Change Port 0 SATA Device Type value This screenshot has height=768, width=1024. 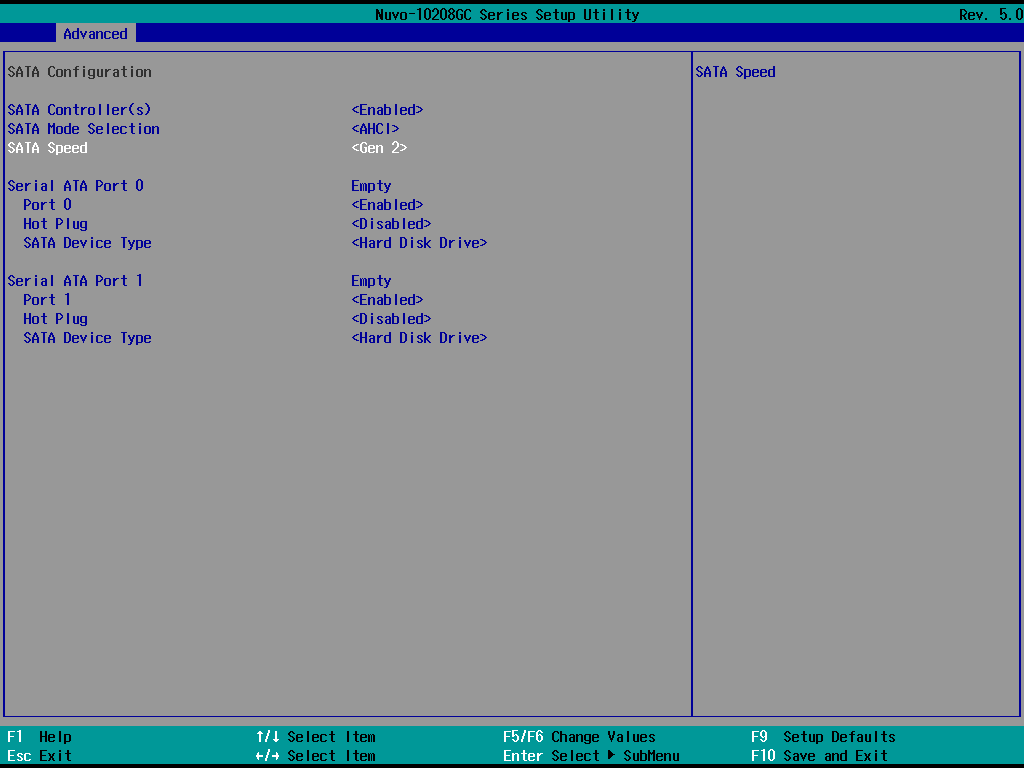[419, 243]
